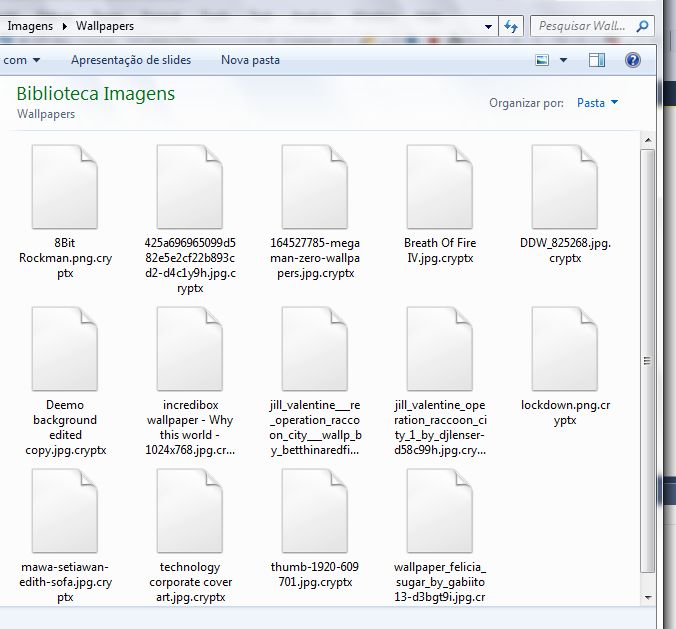Image resolution: width=676 pixels, height=629 pixels.
Task: Select jill_valentine_operation_raccoon_city_1_by_djlenser file icon
Action: point(440,349)
